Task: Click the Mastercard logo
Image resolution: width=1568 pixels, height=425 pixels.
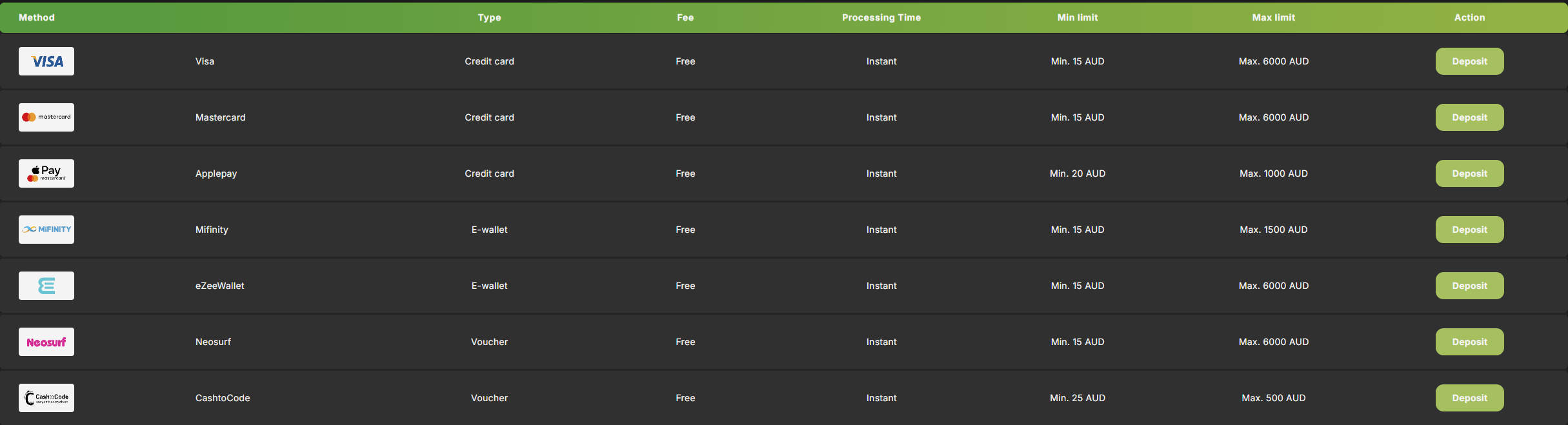Action: tap(46, 117)
